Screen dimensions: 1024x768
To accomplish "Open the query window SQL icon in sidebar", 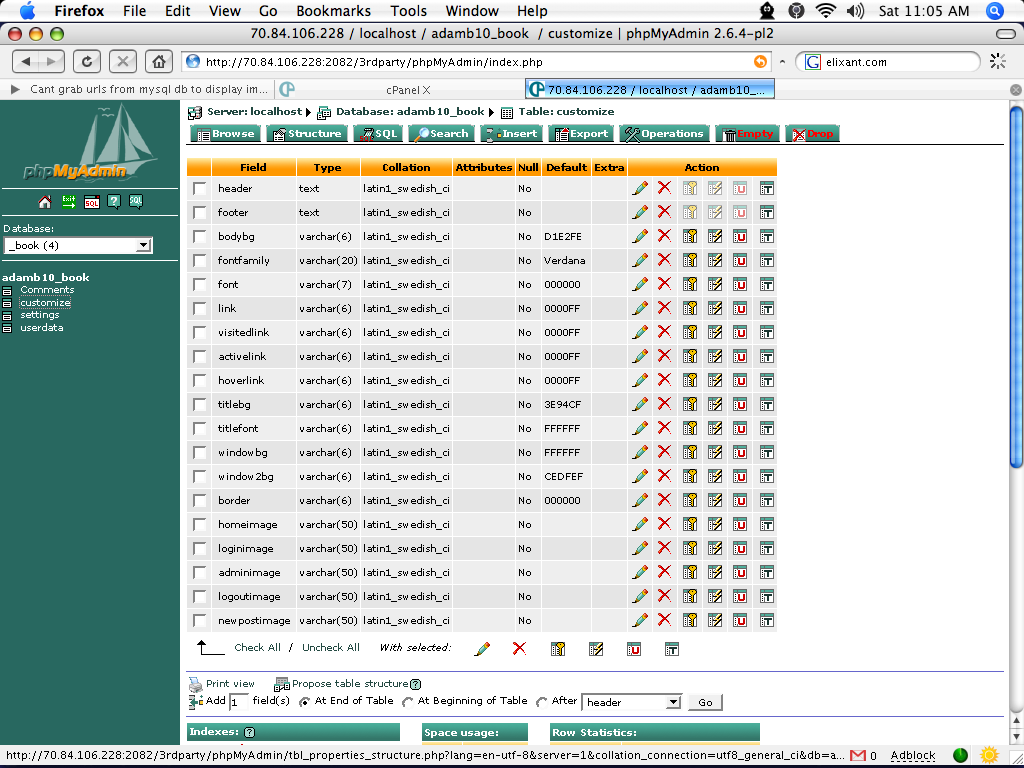I will [x=91, y=202].
